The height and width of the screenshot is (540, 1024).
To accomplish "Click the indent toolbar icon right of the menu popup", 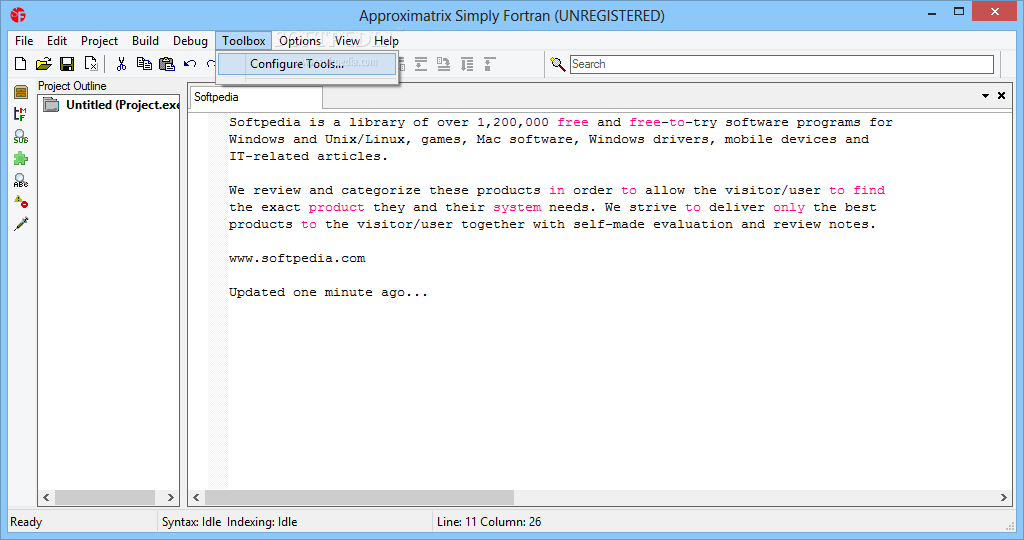I will coord(421,64).
